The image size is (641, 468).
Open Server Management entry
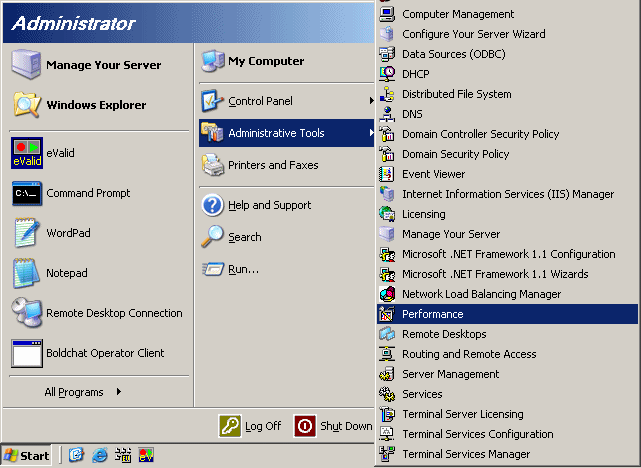click(507, 374)
